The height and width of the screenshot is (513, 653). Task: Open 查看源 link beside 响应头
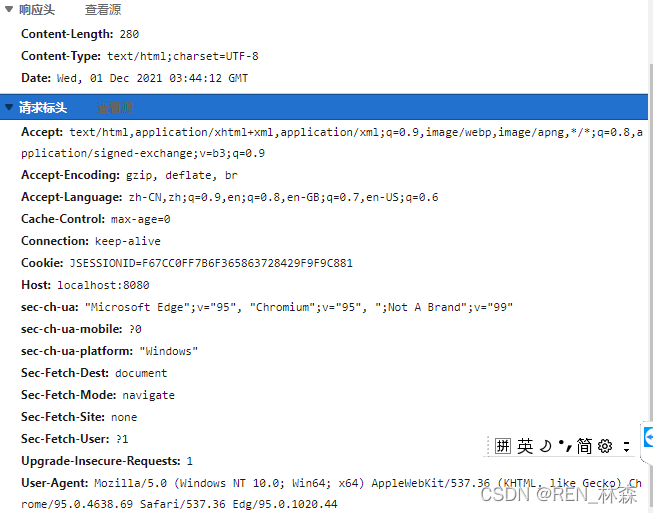[103, 10]
